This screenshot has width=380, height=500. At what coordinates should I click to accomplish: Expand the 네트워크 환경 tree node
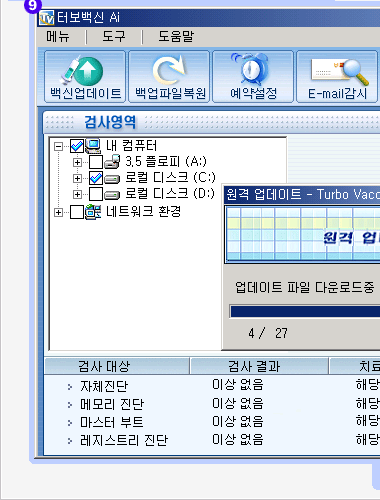point(59,212)
